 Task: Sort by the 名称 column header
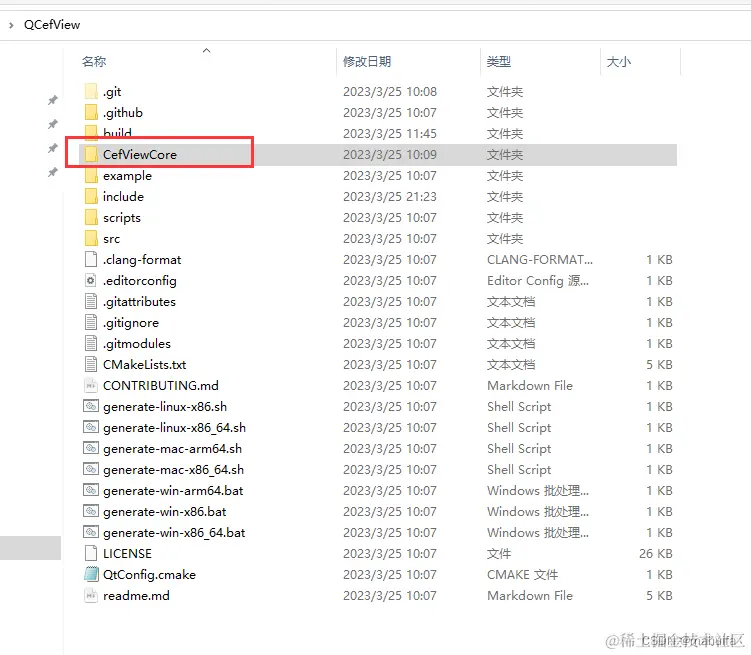pyautogui.click(x=94, y=62)
